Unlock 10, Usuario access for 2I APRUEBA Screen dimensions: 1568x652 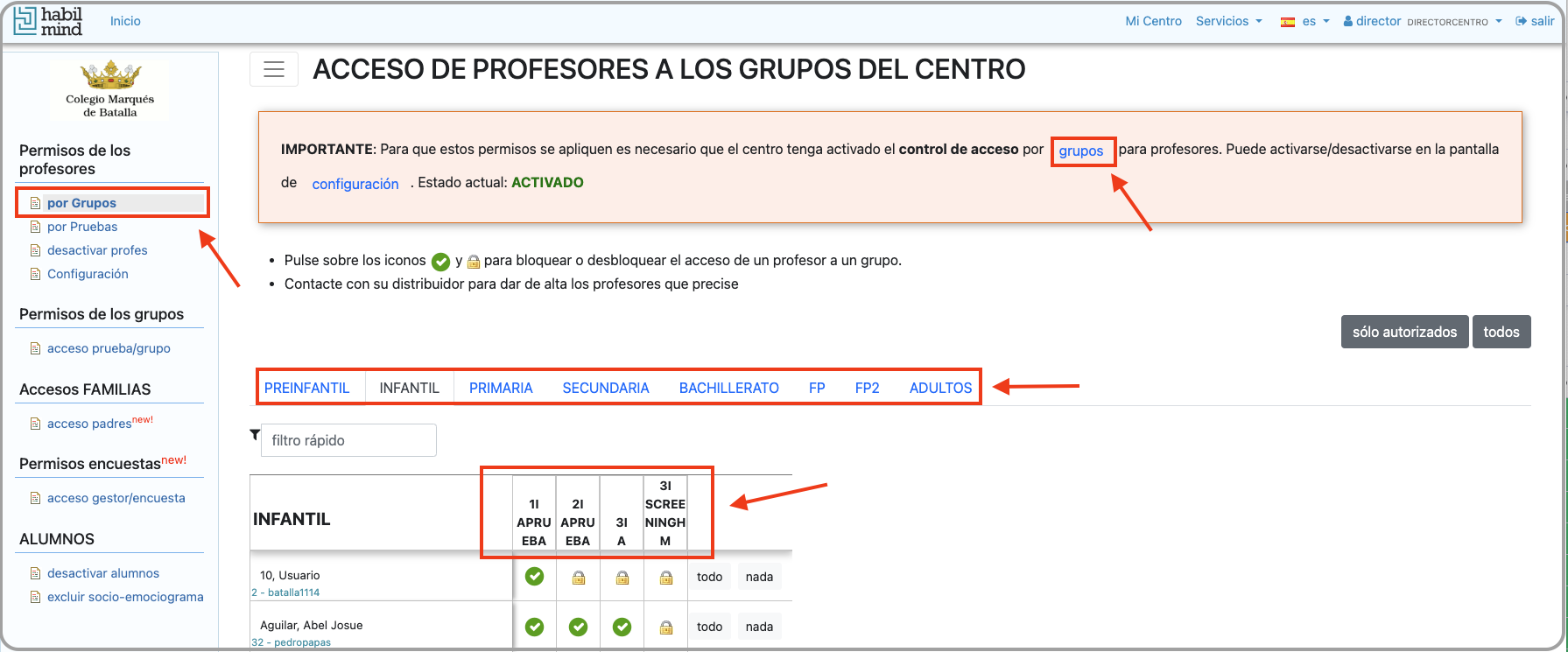[x=578, y=578]
